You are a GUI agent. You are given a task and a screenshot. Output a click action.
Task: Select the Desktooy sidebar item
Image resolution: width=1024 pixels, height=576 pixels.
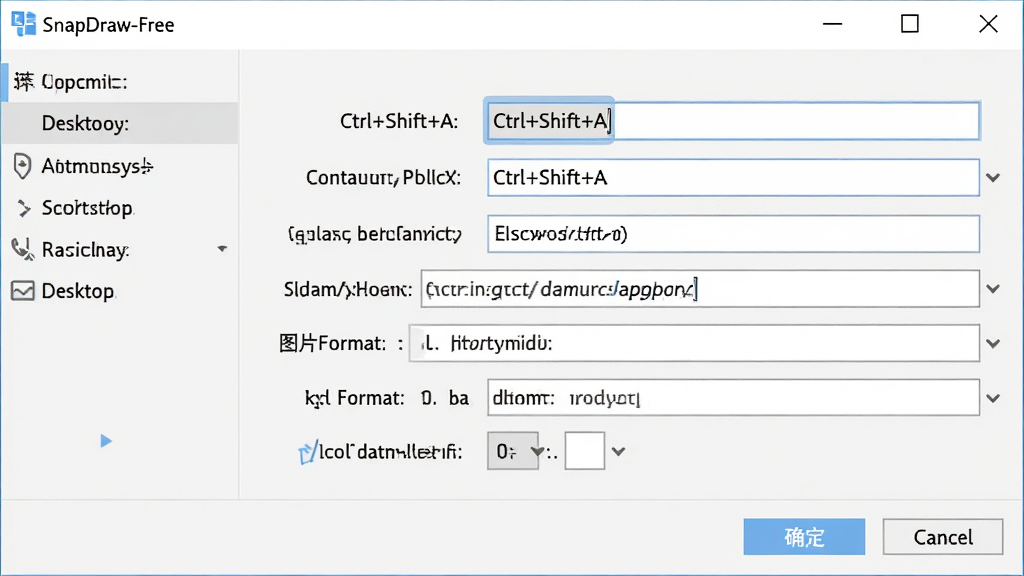(120, 123)
